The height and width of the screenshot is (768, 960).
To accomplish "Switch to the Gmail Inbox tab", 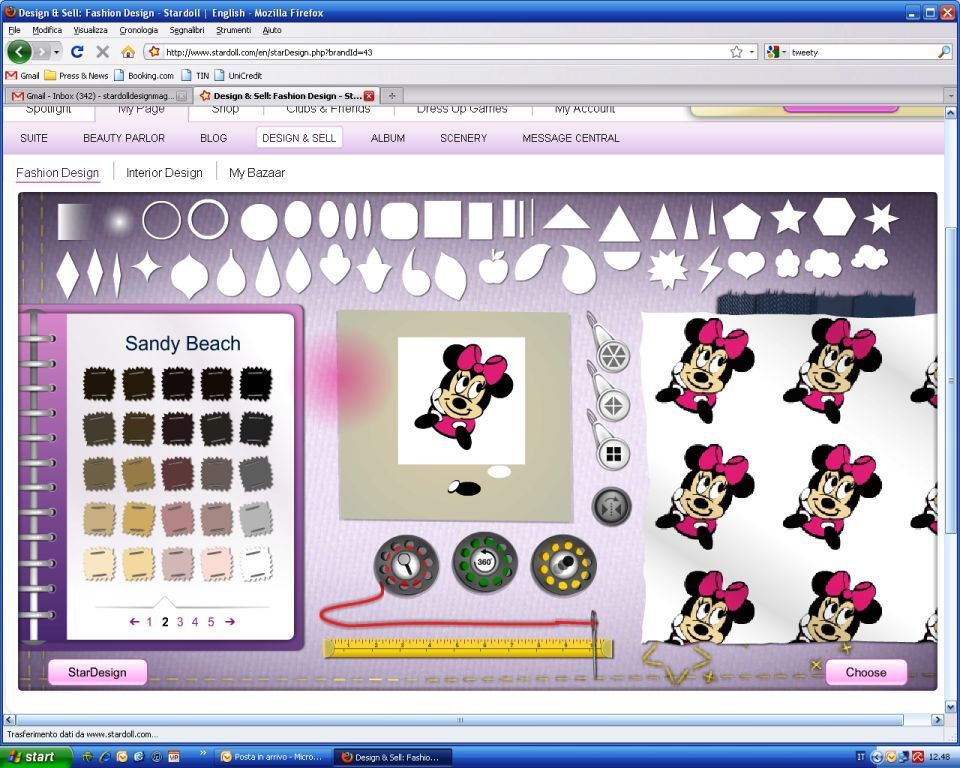I will pos(99,96).
